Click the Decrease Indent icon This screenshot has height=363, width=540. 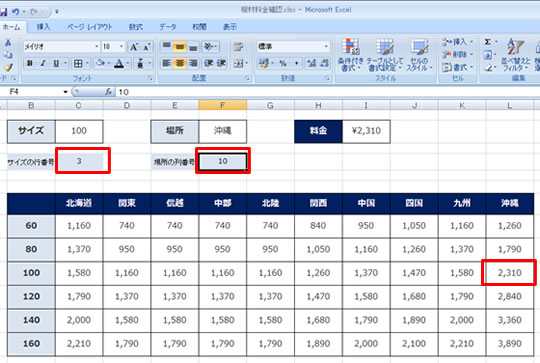coord(209,63)
